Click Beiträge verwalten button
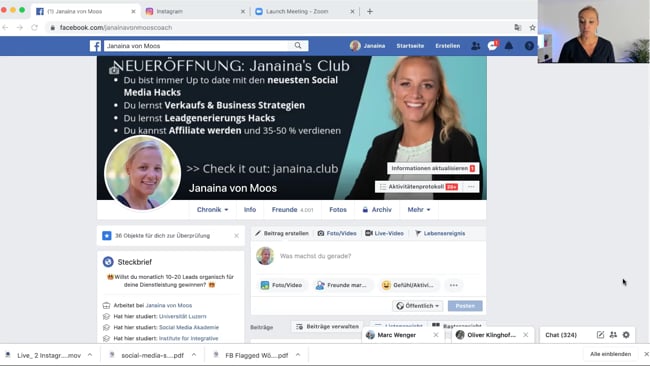 327,327
